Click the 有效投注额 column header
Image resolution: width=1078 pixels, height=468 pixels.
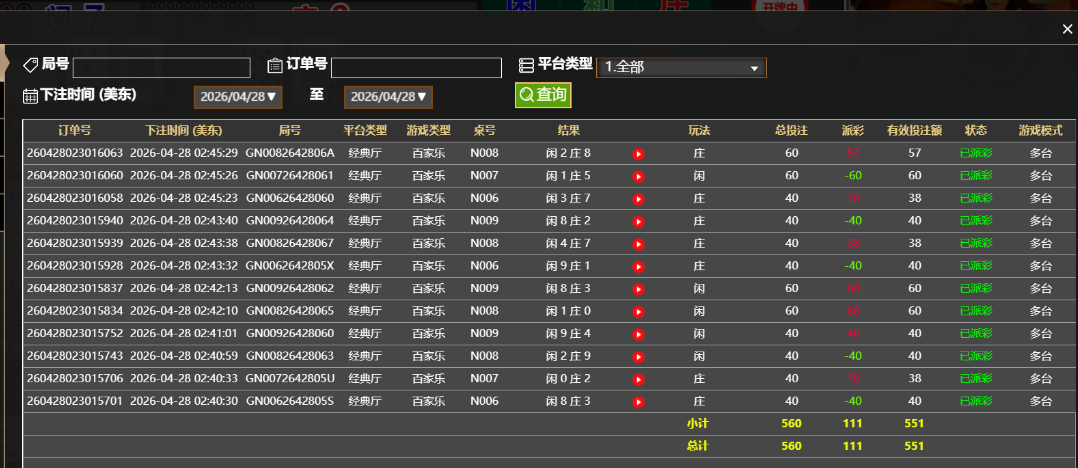[x=913, y=130]
